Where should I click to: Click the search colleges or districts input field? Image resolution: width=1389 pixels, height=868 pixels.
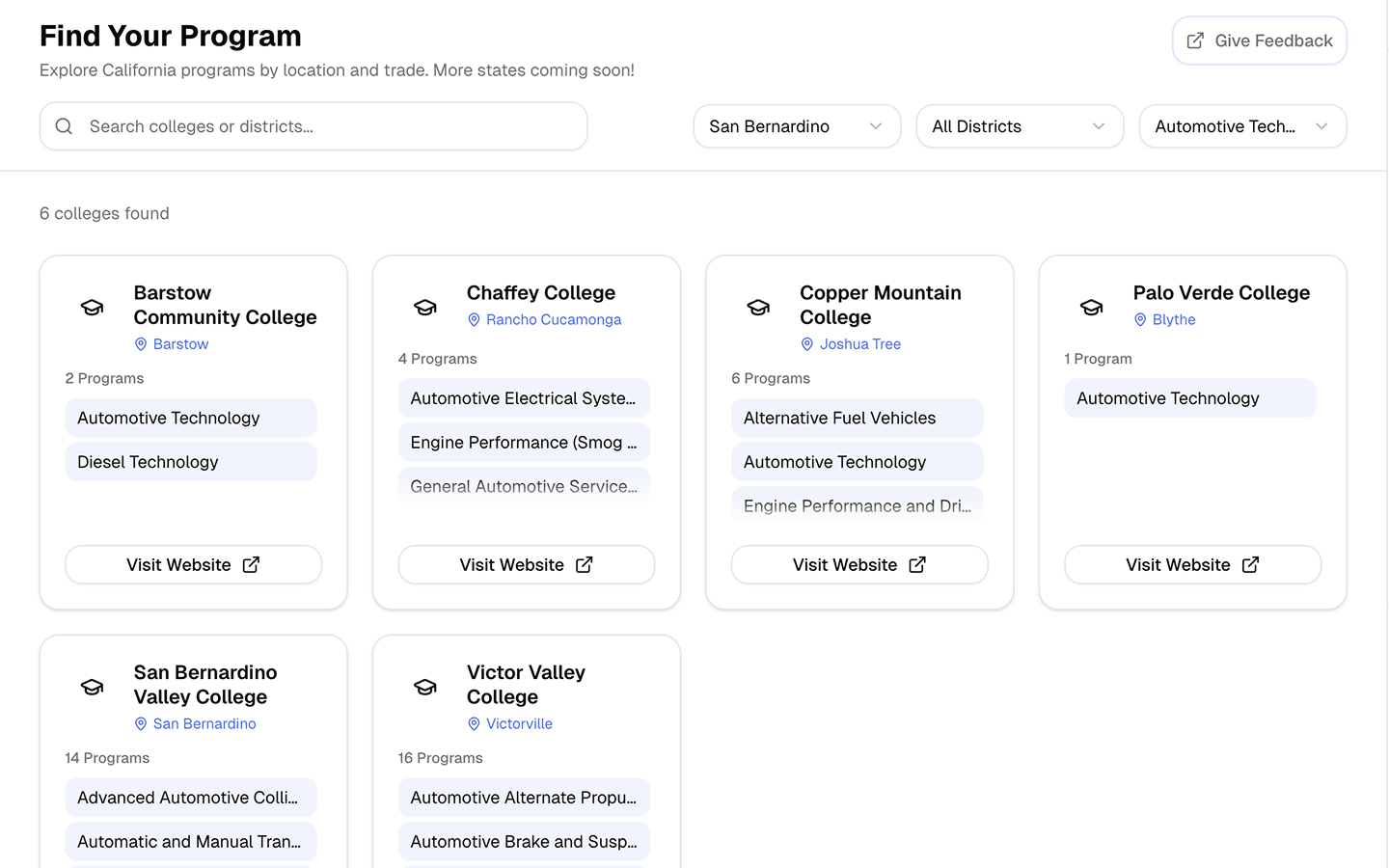click(x=313, y=126)
